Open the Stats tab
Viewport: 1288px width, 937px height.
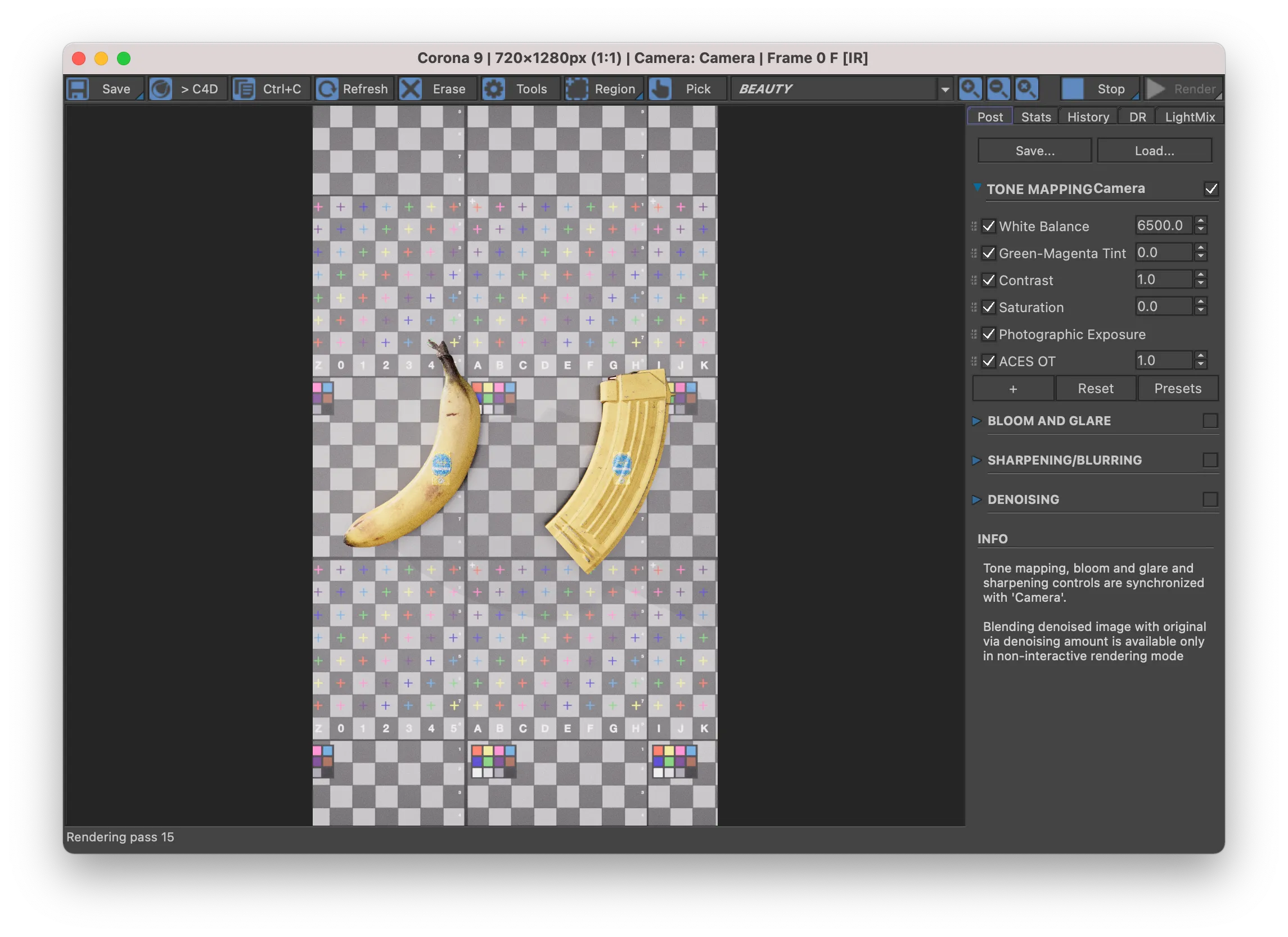[x=1035, y=117]
